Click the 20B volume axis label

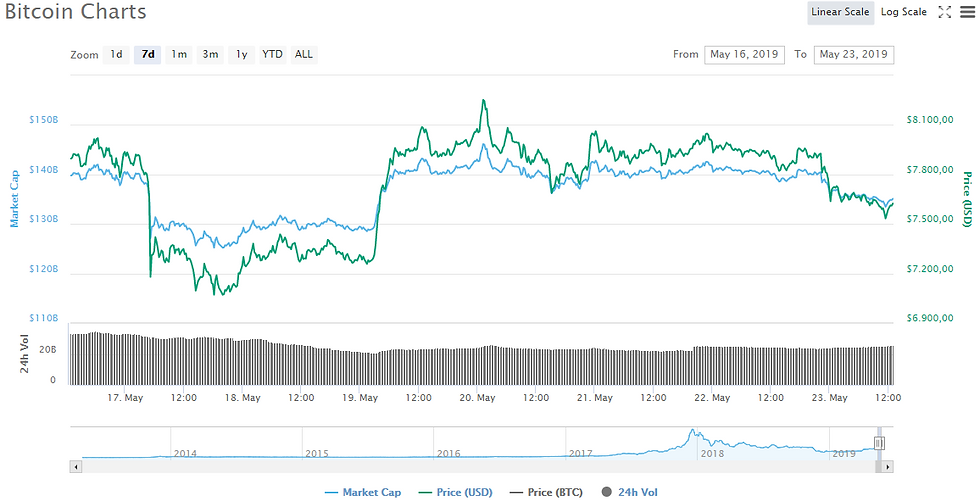pyautogui.click(x=48, y=350)
